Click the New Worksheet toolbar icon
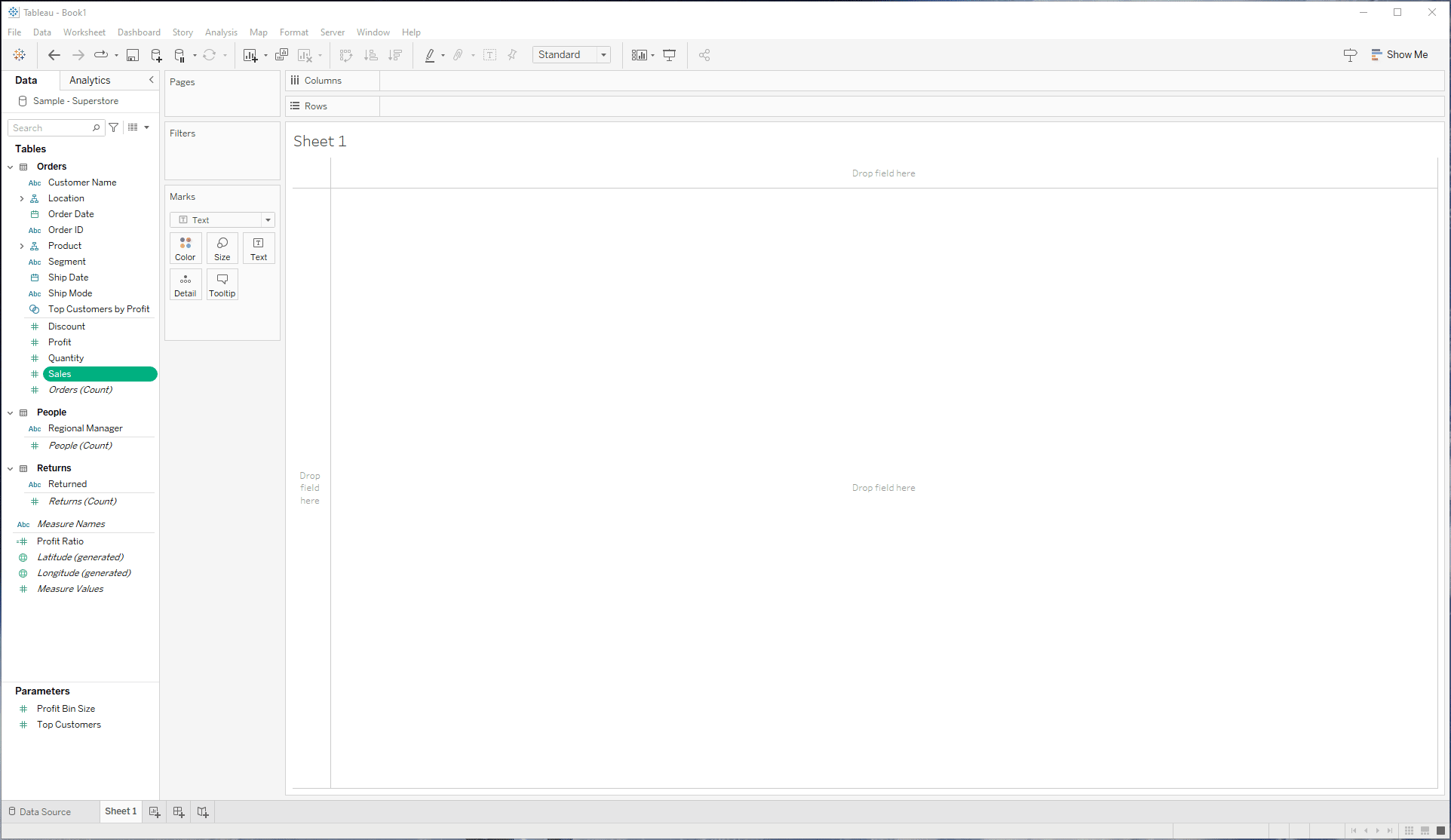Image resolution: width=1451 pixels, height=840 pixels. (250, 55)
